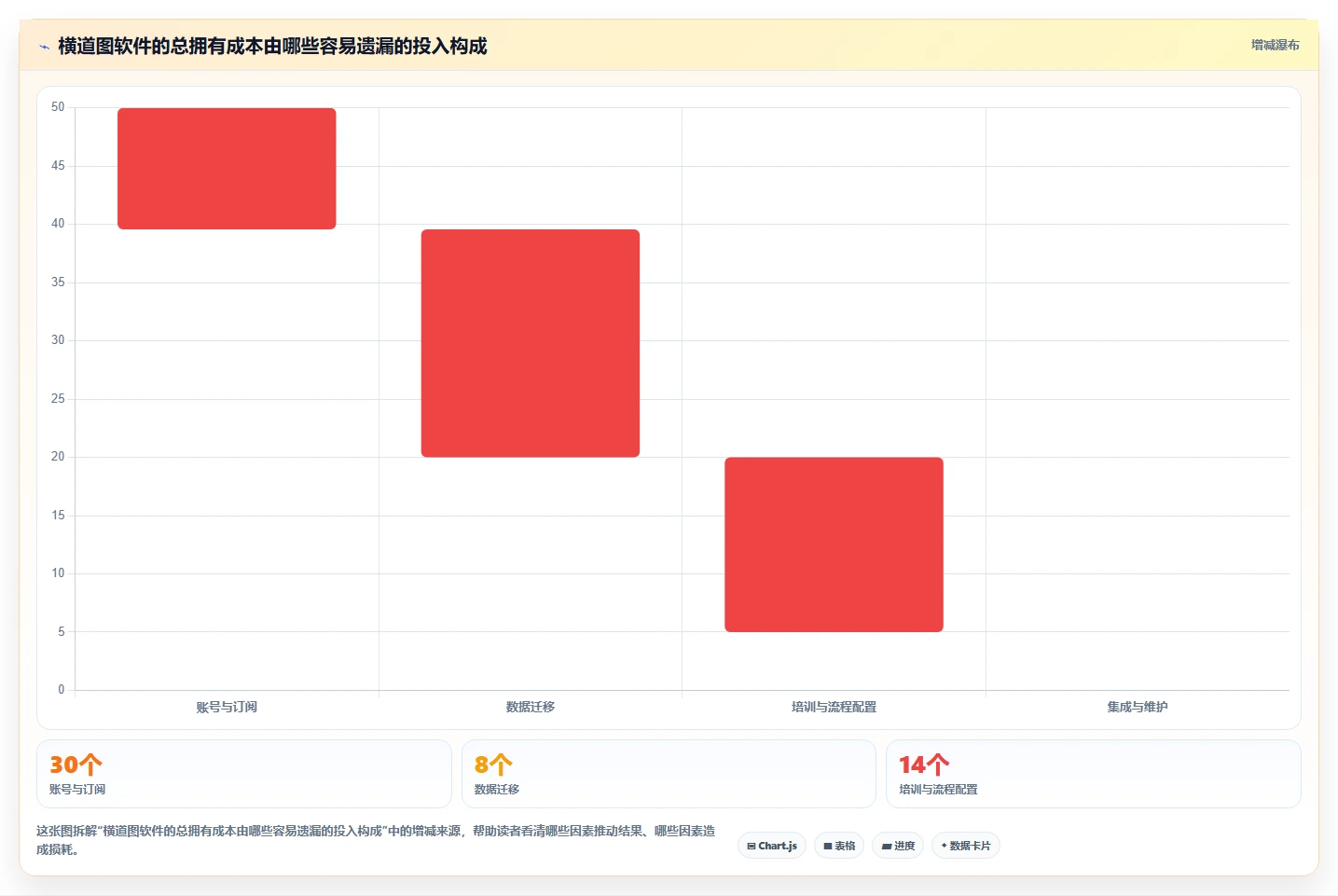Click the 账号与订阅 card caption

(x=77, y=789)
